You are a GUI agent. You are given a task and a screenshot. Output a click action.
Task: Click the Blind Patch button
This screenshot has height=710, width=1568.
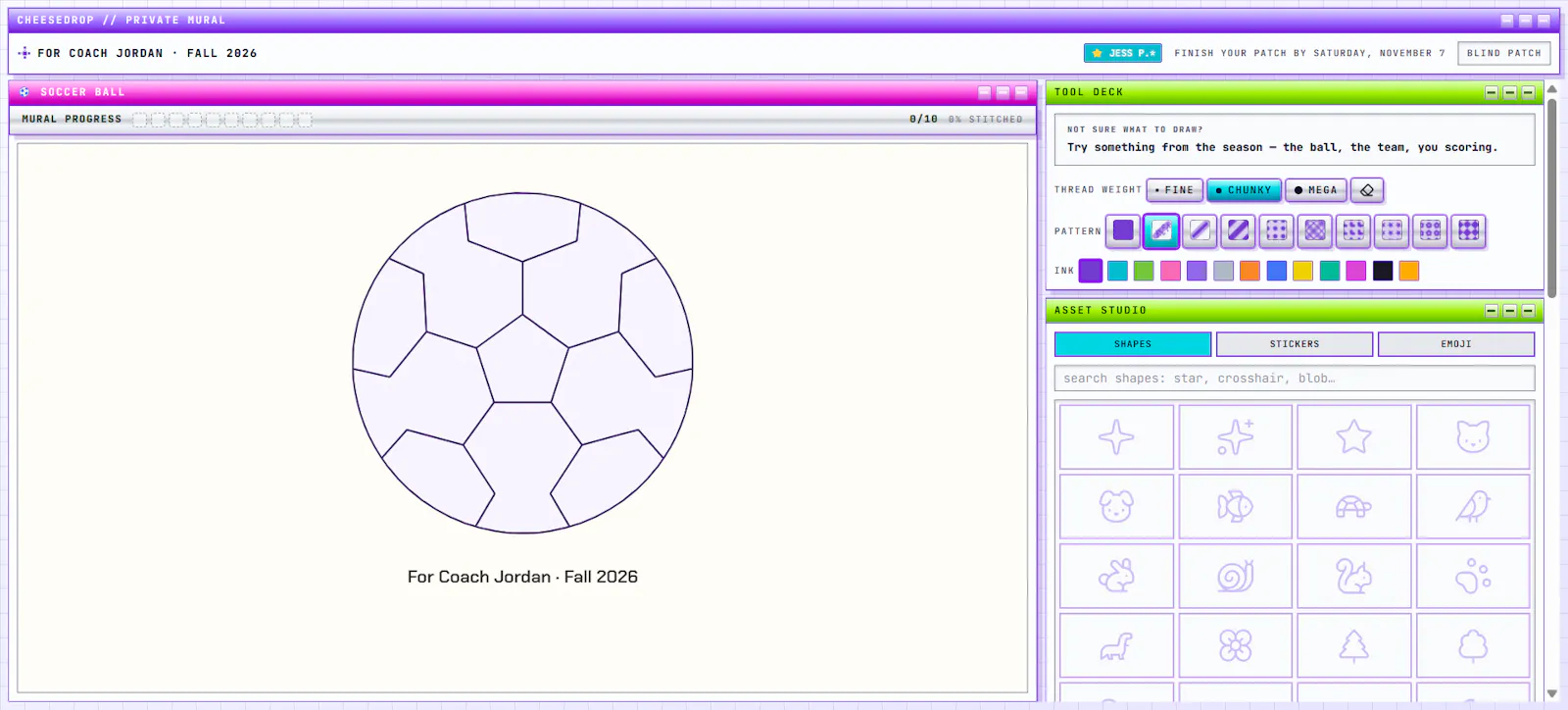pyautogui.click(x=1504, y=53)
